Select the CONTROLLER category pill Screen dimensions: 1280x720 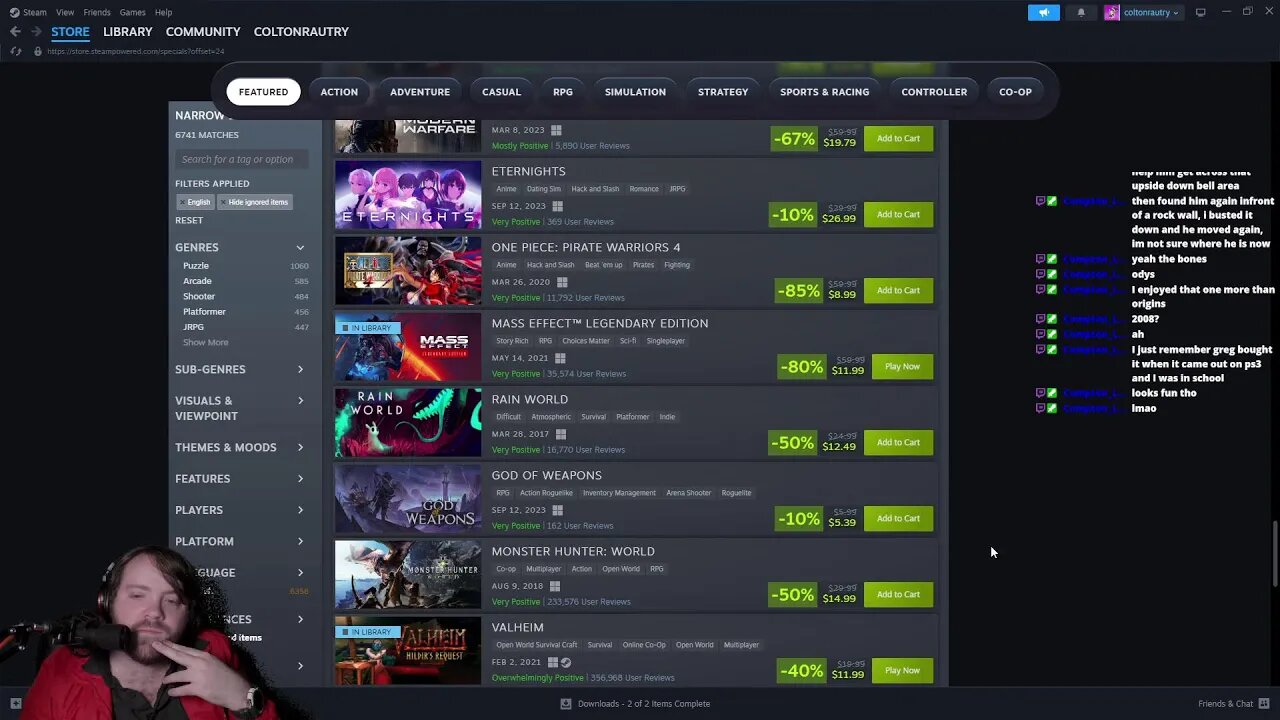click(934, 92)
